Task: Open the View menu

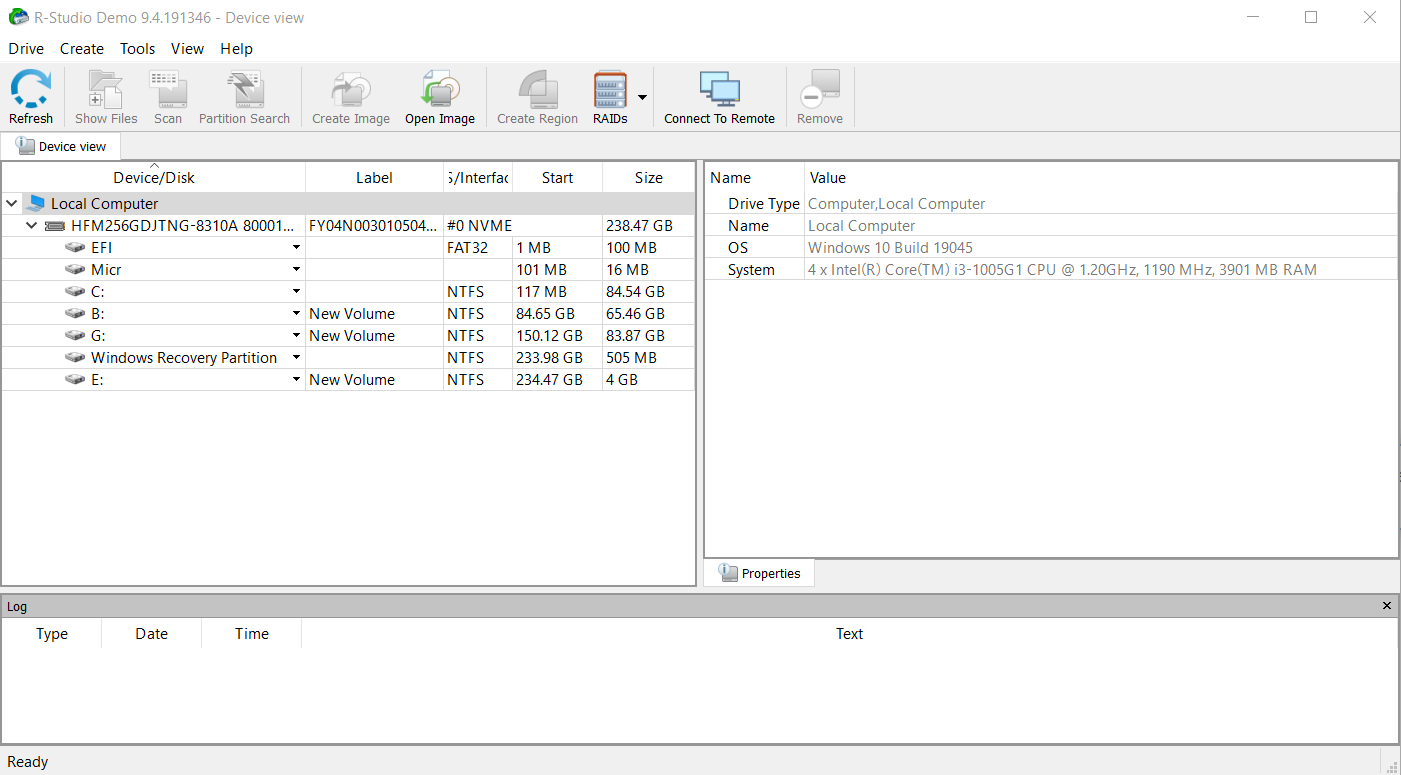Action: pos(187,48)
